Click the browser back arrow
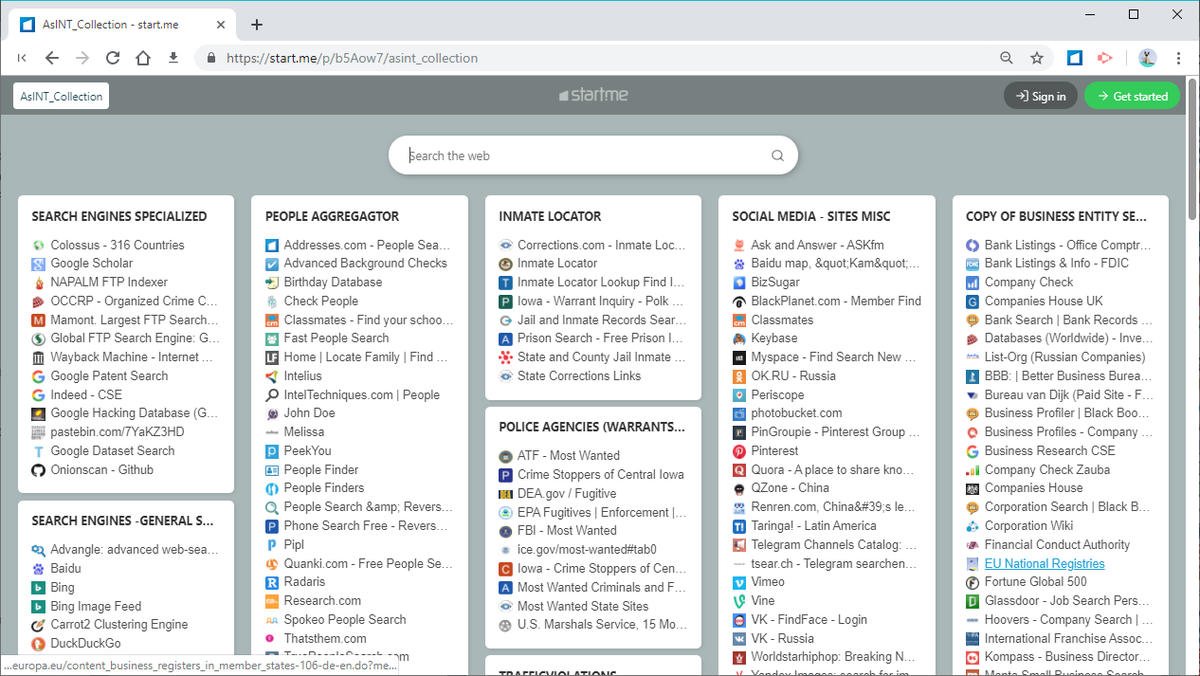Image resolution: width=1200 pixels, height=676 pixels. pos(51,58)
